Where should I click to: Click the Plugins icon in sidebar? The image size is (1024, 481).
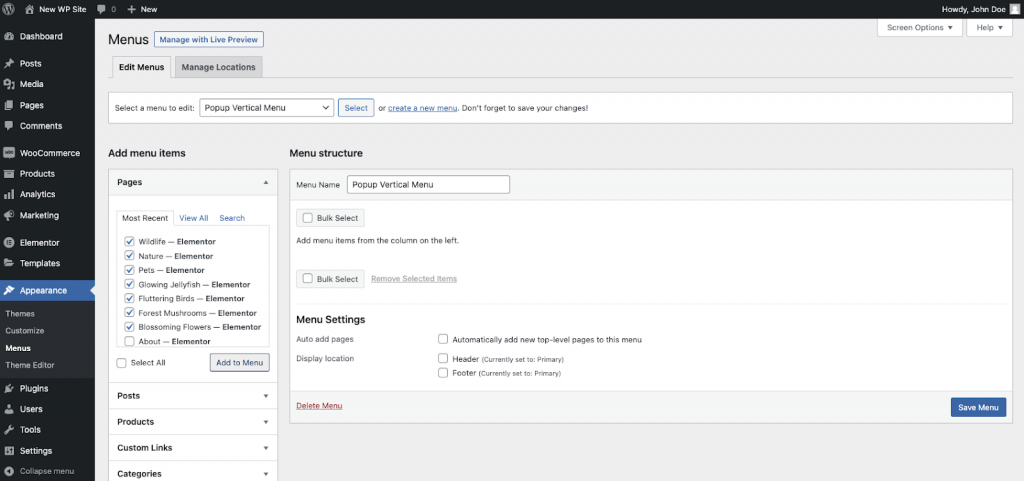9,388
